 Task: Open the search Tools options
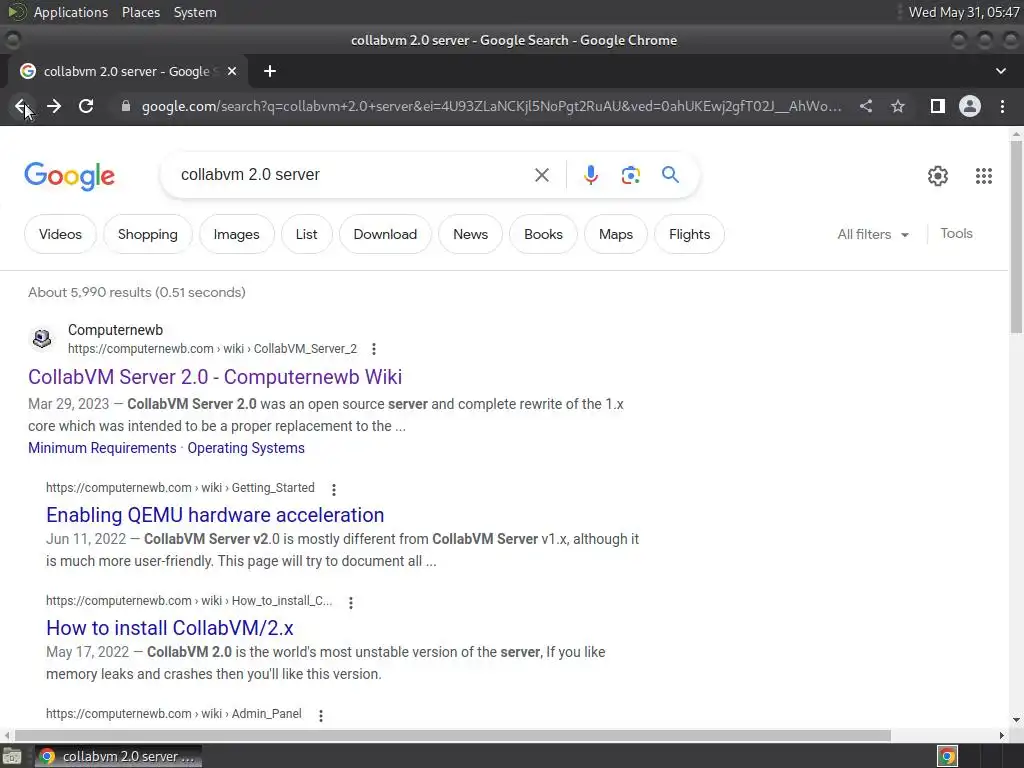[x=956, y=233]
